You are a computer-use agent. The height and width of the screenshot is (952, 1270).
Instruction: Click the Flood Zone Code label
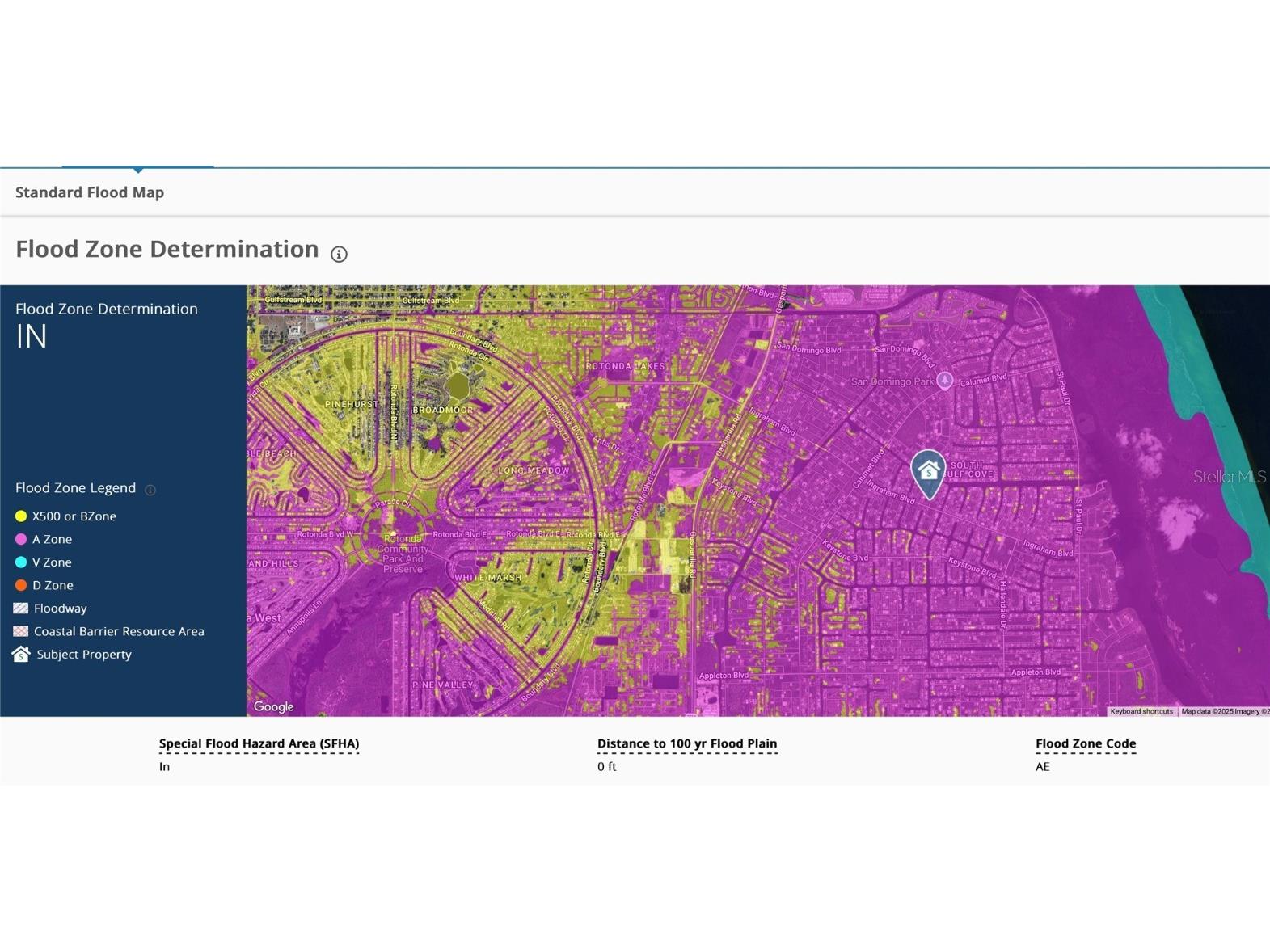tap(1085, 743)
